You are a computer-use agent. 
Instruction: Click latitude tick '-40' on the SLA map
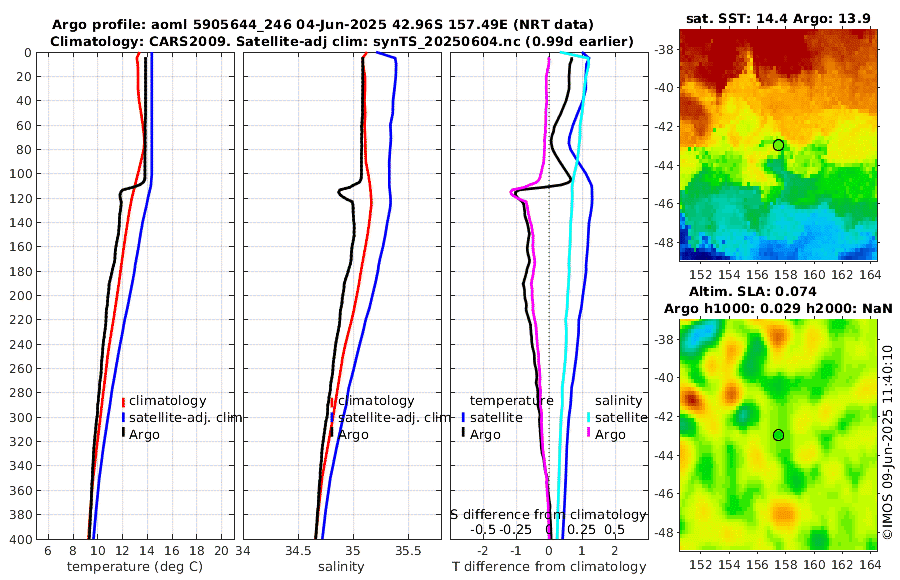click(664, 378)
